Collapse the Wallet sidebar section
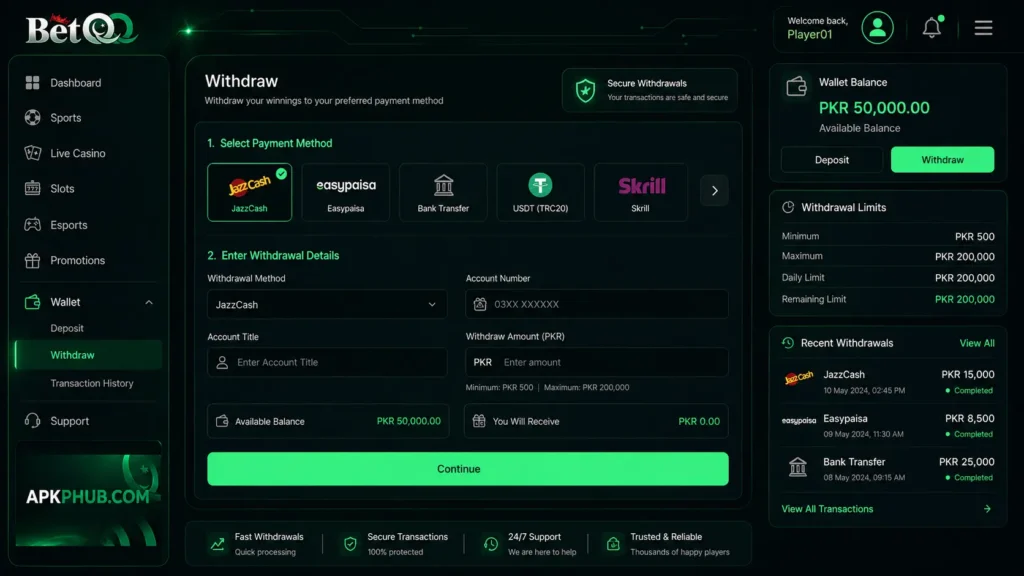The width and height of the screenshot is (1024, 576). (x=149, y=302)
